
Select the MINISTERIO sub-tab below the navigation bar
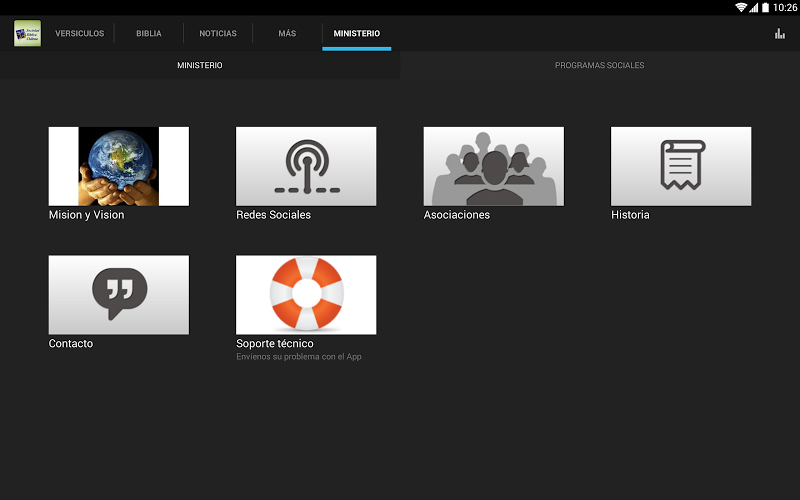pos(200,66)
